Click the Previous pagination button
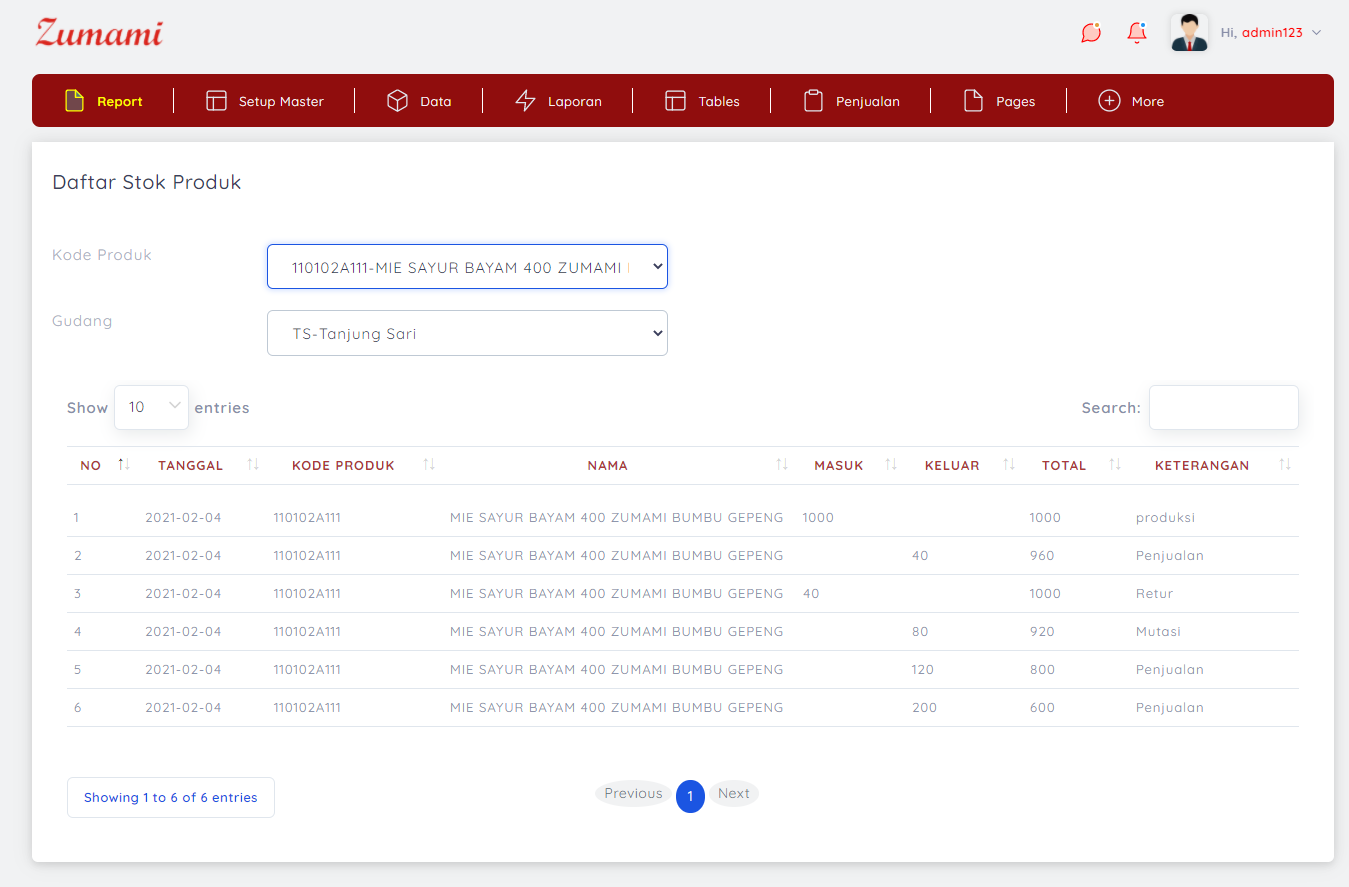This screenshot has height=887, width=1349. click(x=633, y=794)
